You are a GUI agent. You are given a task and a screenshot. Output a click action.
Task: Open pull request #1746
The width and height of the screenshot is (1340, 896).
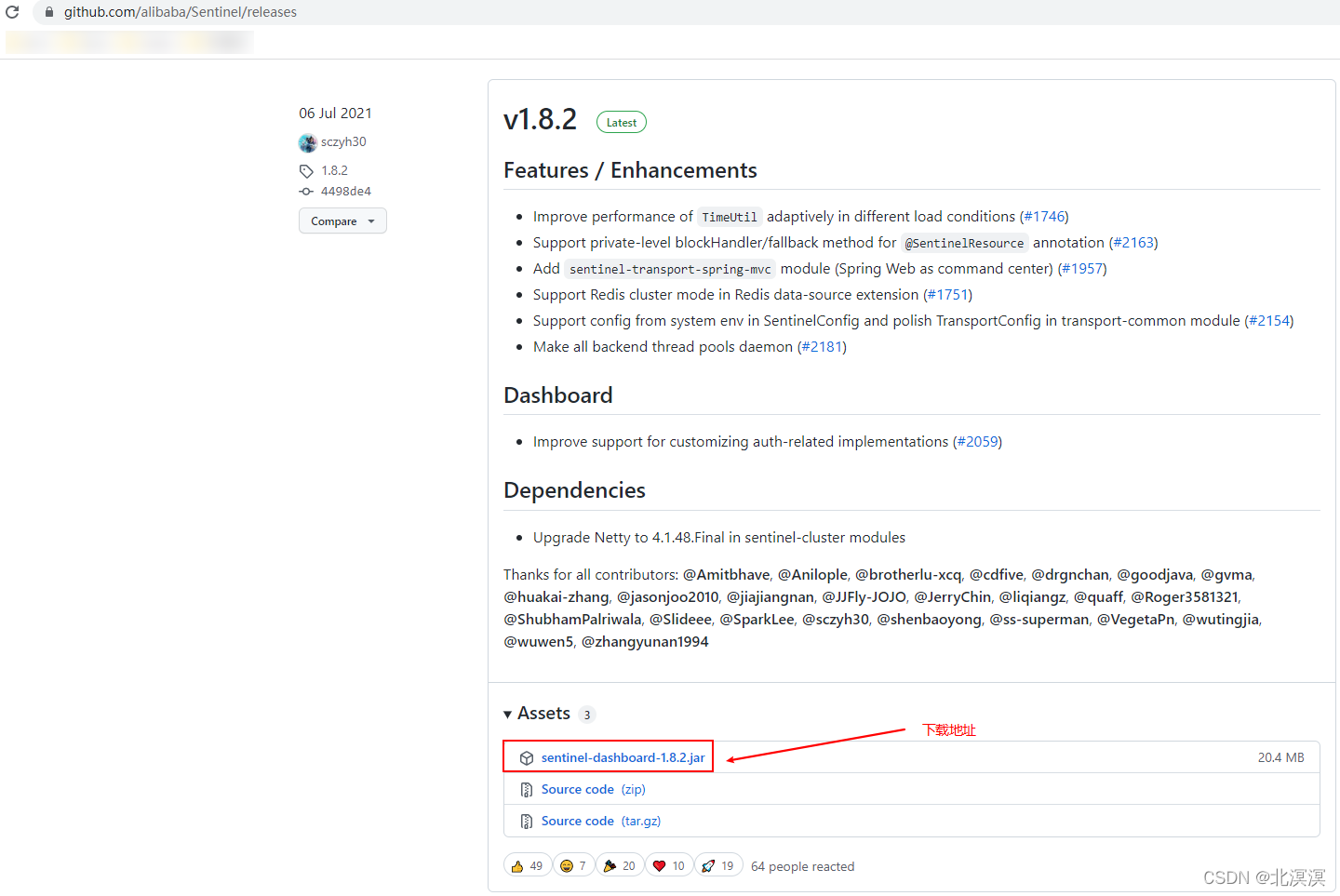click(1044, 217)
